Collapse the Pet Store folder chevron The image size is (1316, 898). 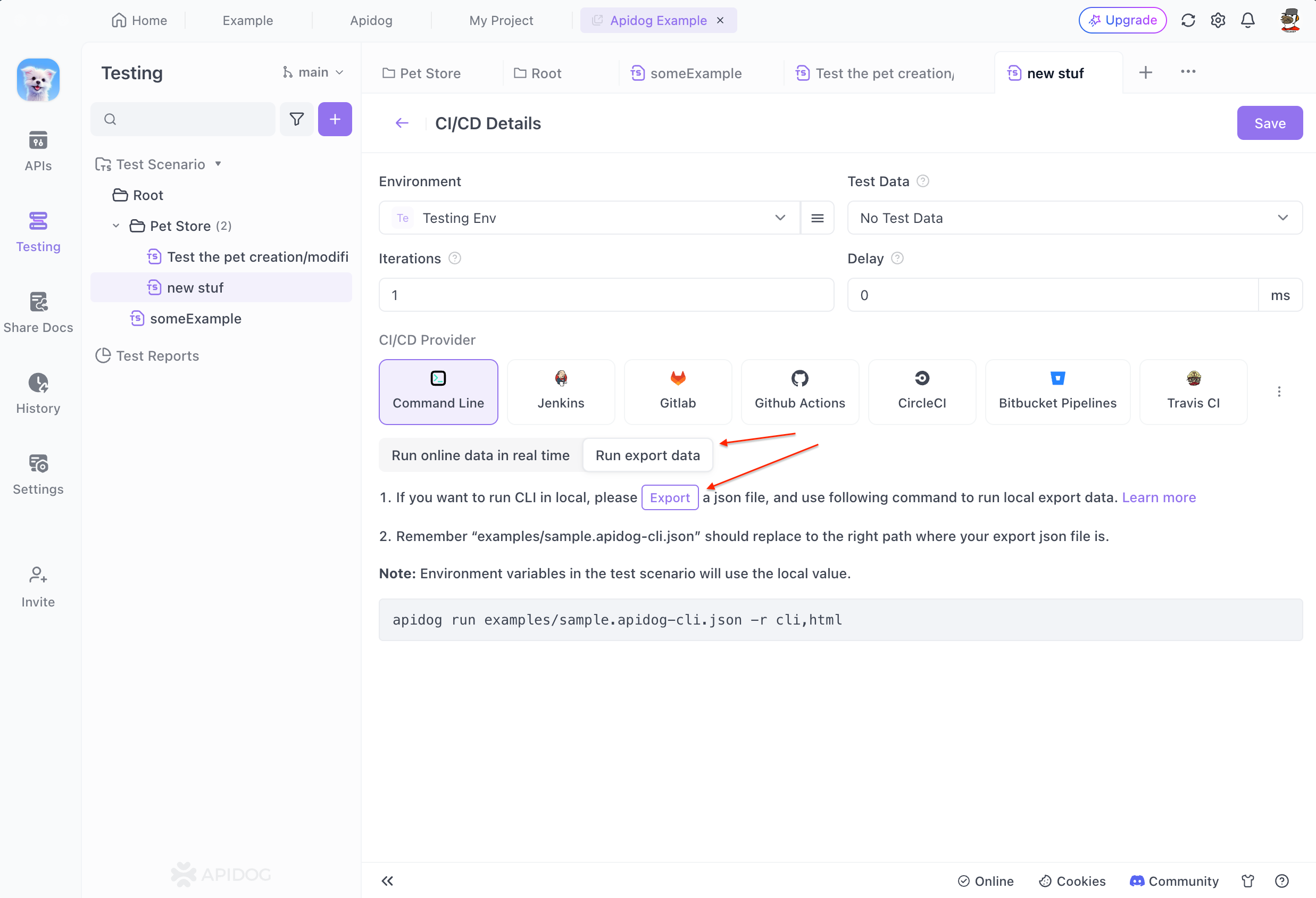(x=115, y=226)
